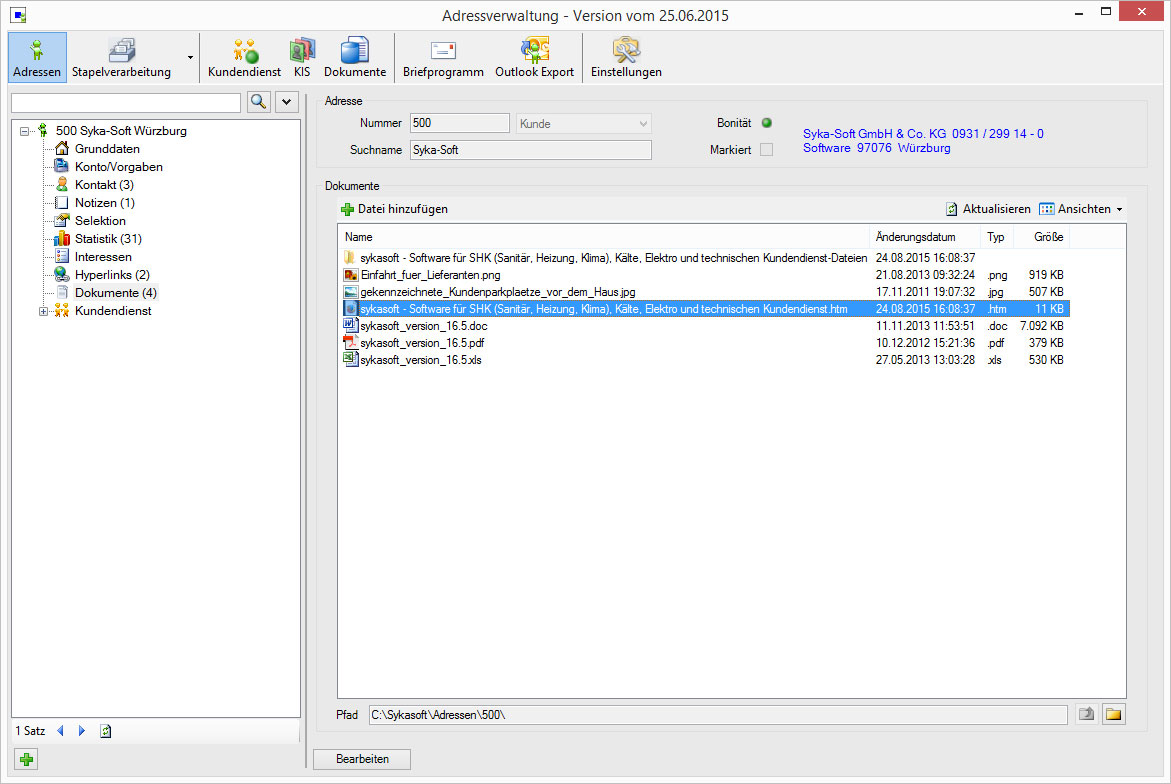Launch Outlook Export
The width and height of the screenshot is (1171, 784).
(x=535, y=58)
